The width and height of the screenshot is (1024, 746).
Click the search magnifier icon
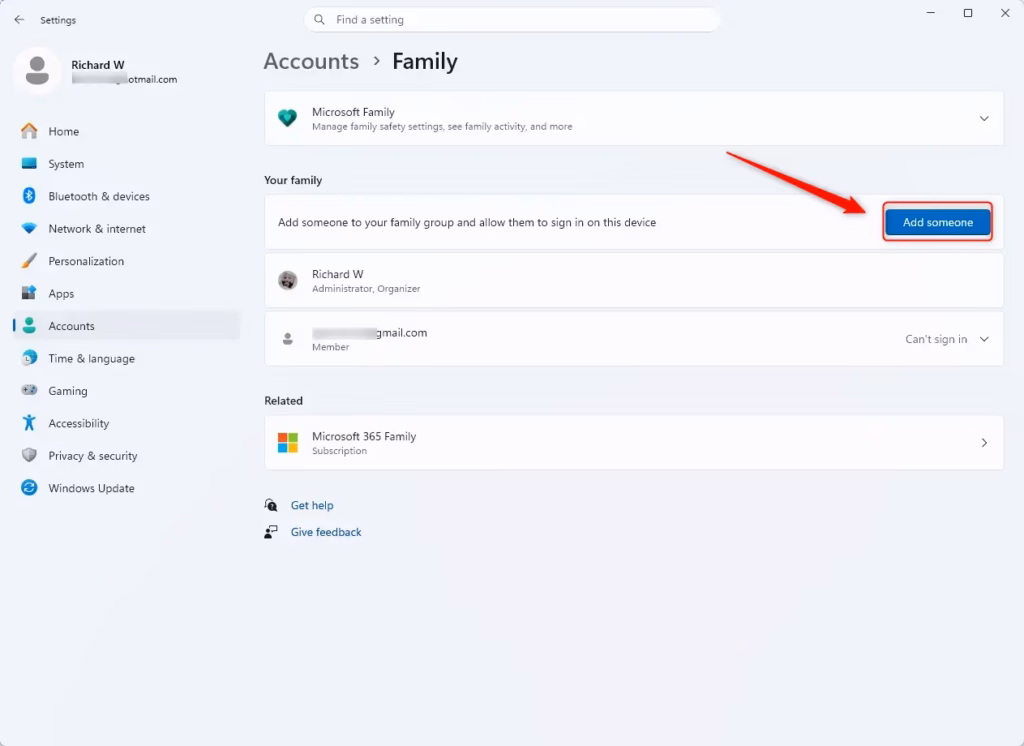319,20
